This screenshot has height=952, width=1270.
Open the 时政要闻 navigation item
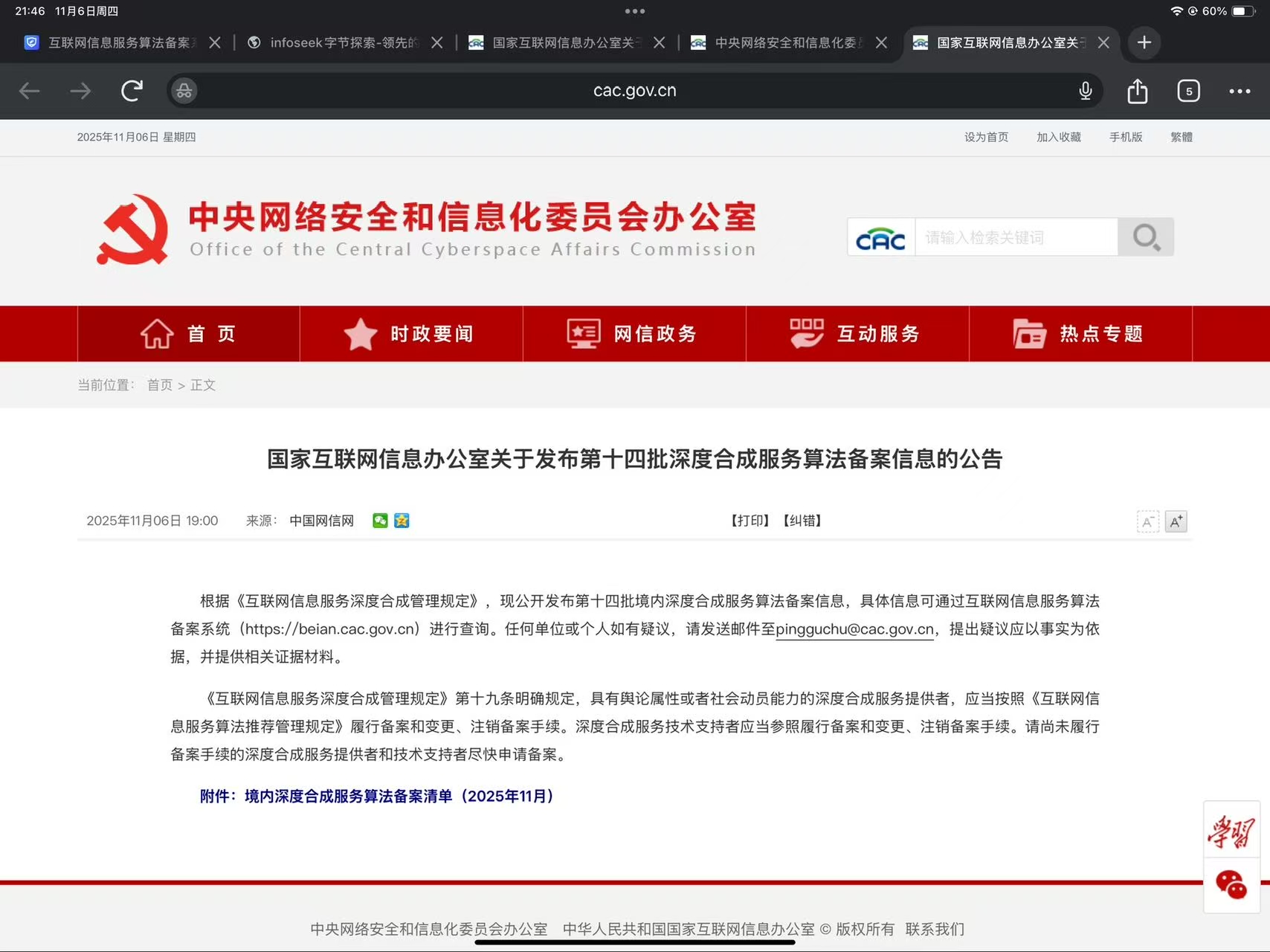411,334
